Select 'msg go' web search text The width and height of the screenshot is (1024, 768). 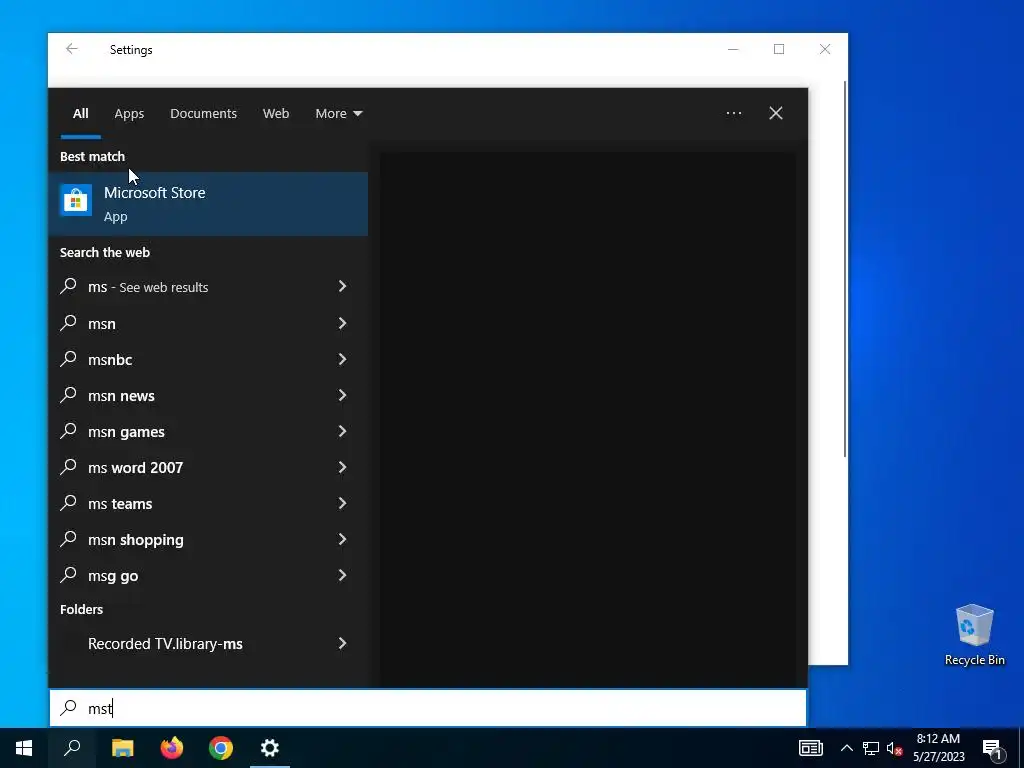coord(113,576)
